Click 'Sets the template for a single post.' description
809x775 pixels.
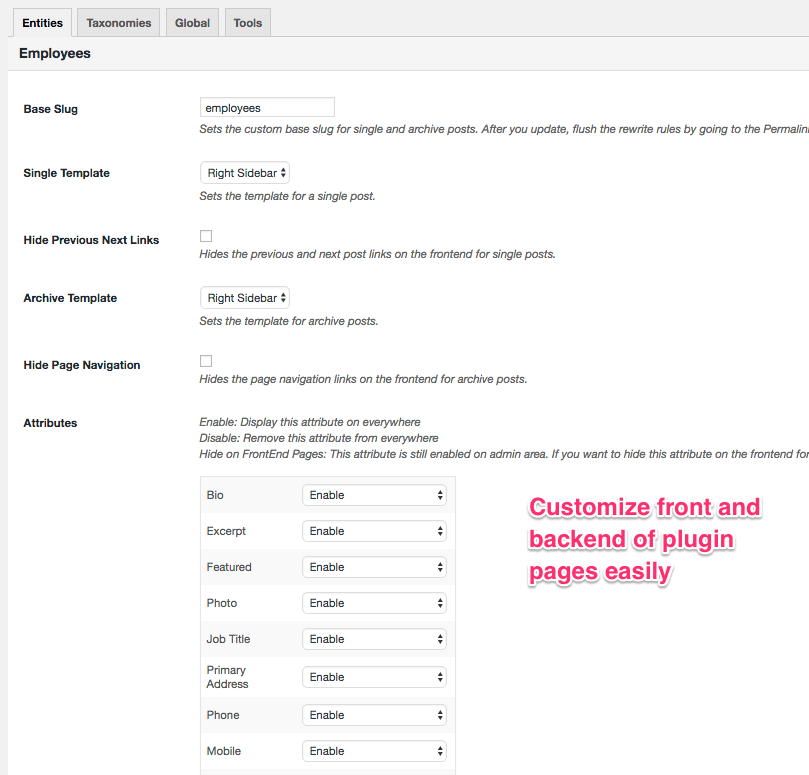(x=287, y=196)
